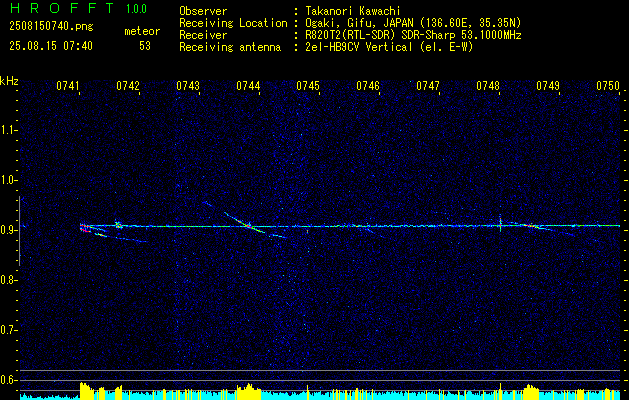Click the 0741 time marker
Image resolution: width=629 pixels, height=400 pixels.
pos(68,85)
